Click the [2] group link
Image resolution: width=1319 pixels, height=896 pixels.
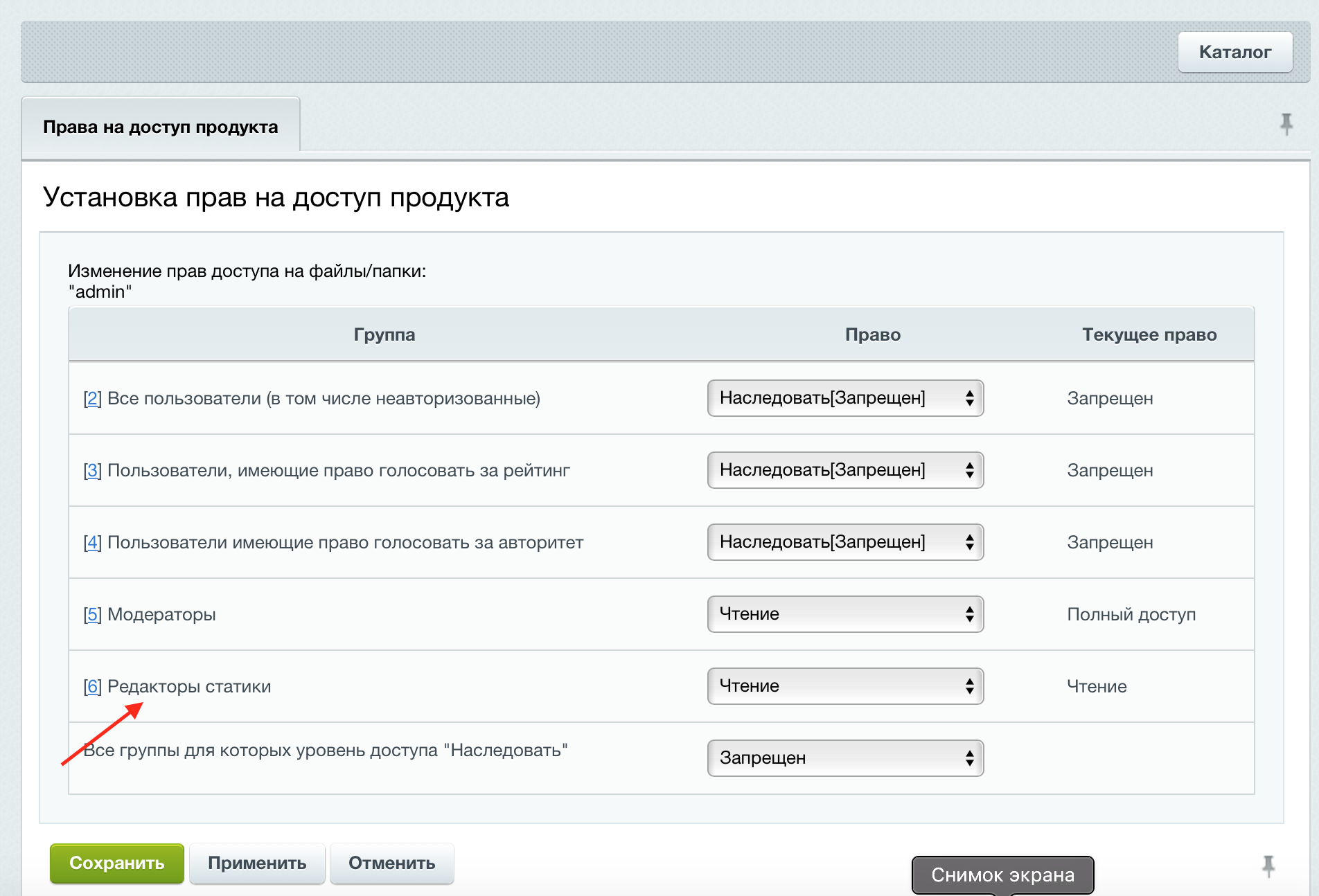click(x=92, y=399)
